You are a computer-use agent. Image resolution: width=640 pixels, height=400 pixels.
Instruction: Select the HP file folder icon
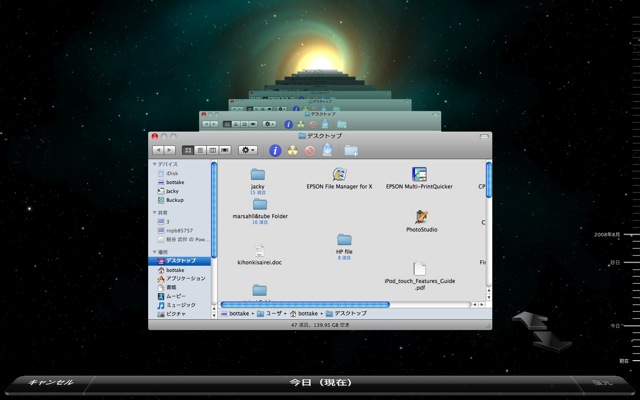344,240
